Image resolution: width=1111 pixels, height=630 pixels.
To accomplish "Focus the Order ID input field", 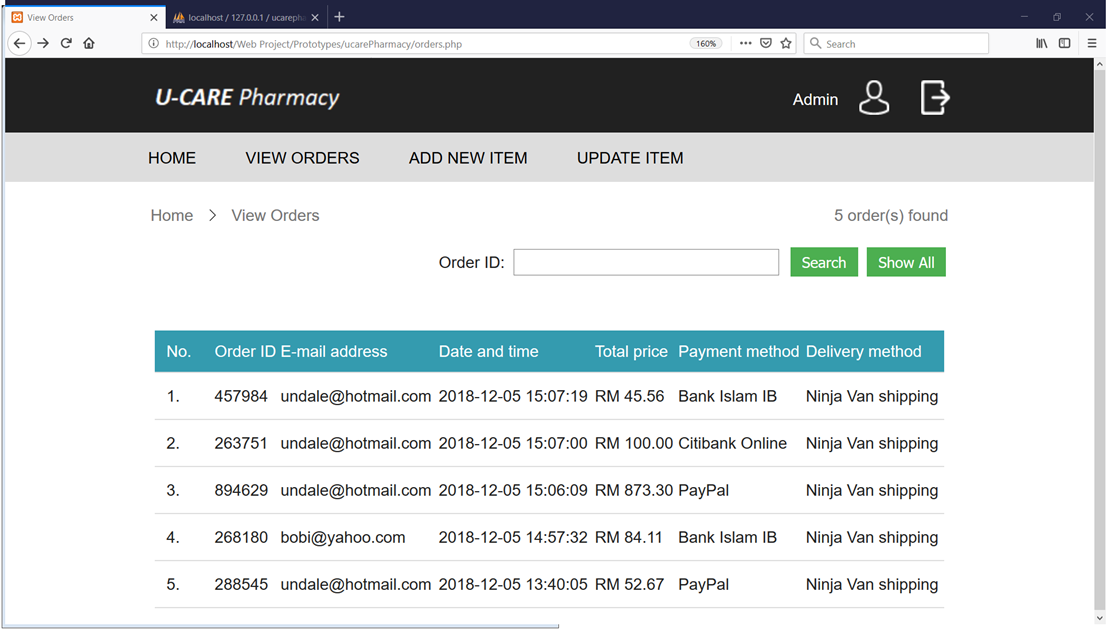I will coord(646,262).
